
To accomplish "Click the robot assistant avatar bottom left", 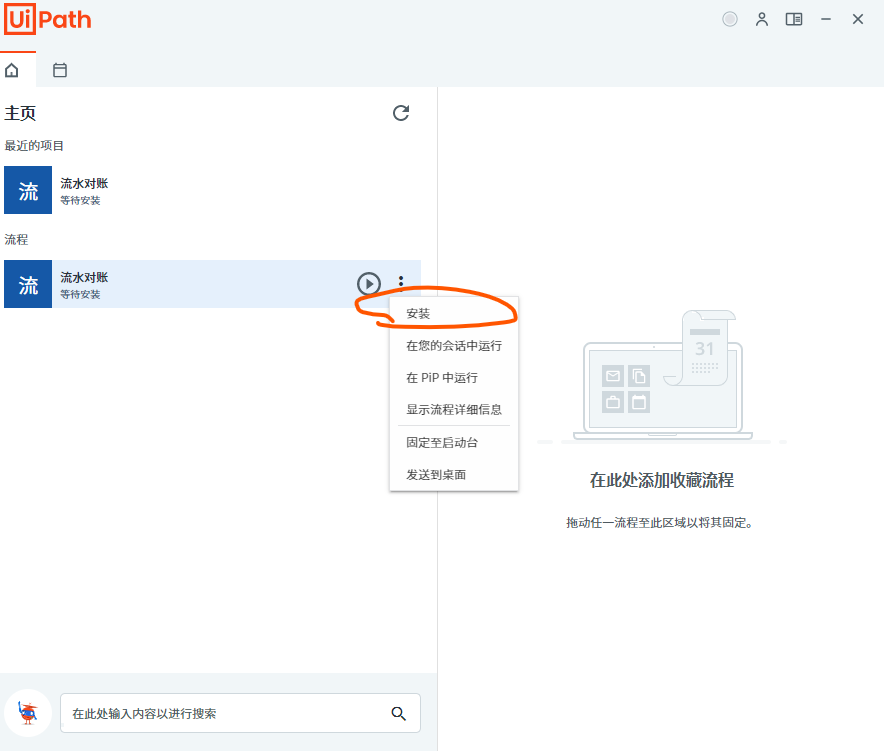I will 27,713.
